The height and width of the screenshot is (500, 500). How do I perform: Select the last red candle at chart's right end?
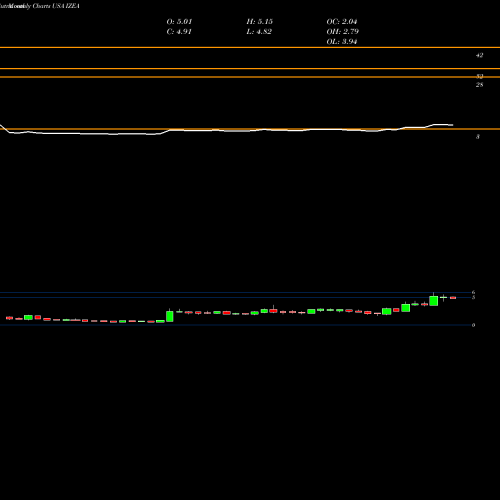click(453, 298)
